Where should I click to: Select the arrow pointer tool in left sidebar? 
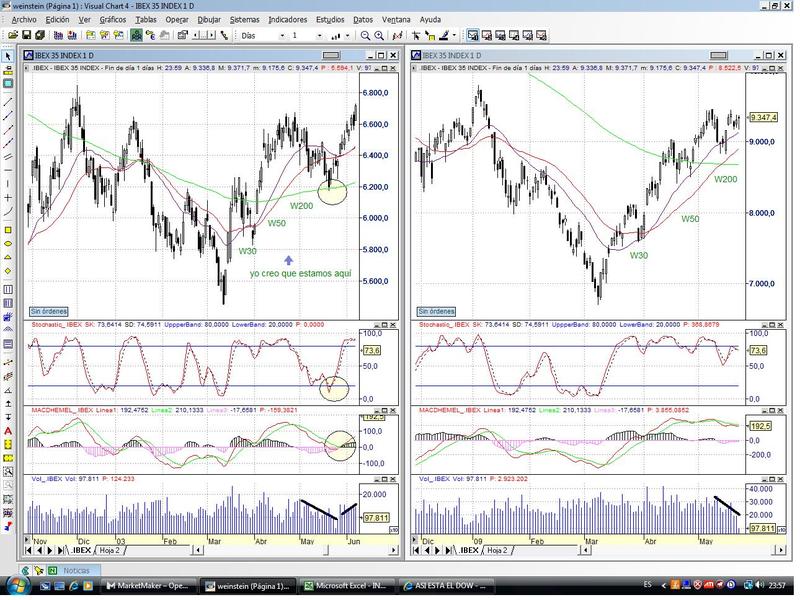[x=9, y=55]
